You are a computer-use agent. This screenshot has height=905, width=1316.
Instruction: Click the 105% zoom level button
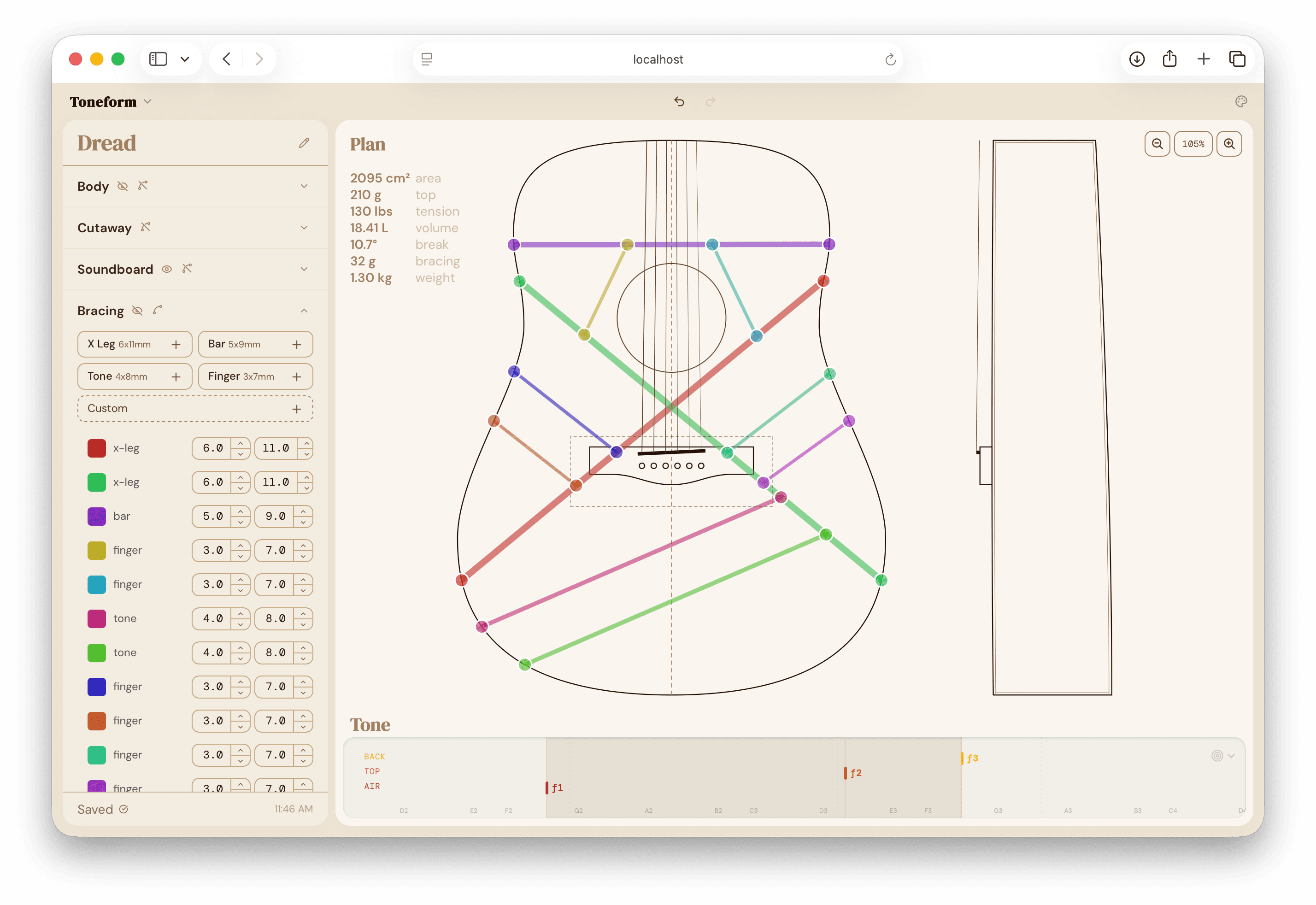pyautogui.click(x=1193, y=143)
